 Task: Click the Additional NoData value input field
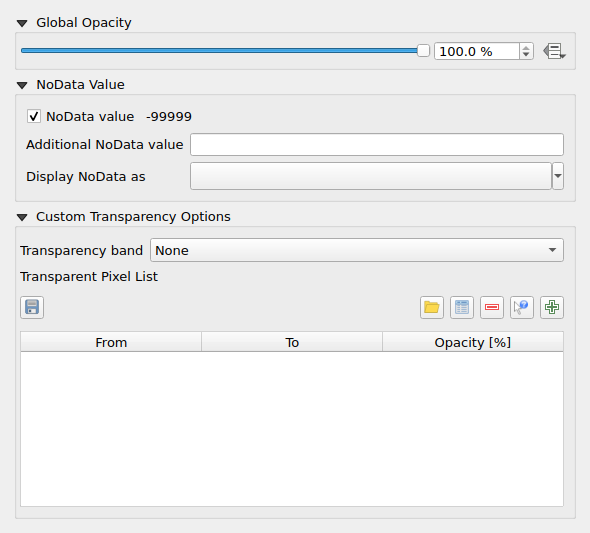[377, 144]
